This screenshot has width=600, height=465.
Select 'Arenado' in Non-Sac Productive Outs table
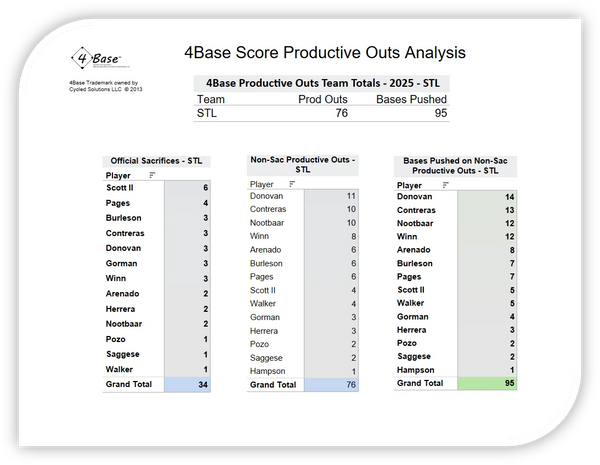tap(266, 250)
